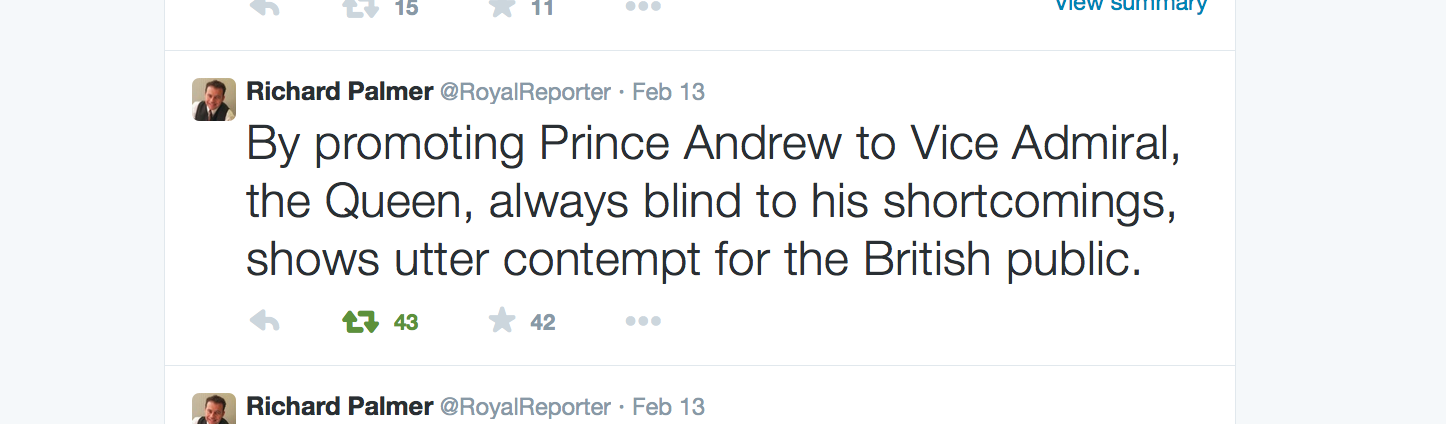This screenshot has width=1446, height=424.
Task: Click the Feb 13 timestamp on the Vice Admiral tweet
Action: (668, 92)
